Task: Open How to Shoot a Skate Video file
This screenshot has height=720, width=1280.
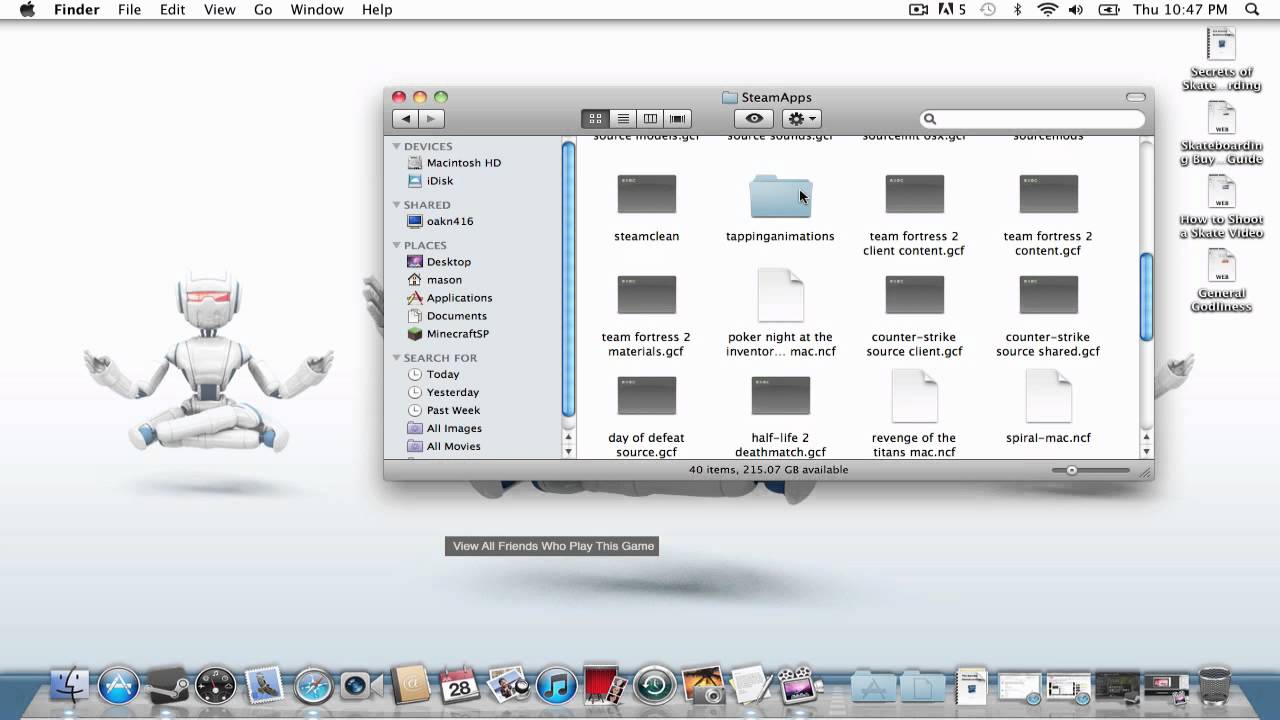Action: point(1221,208)
